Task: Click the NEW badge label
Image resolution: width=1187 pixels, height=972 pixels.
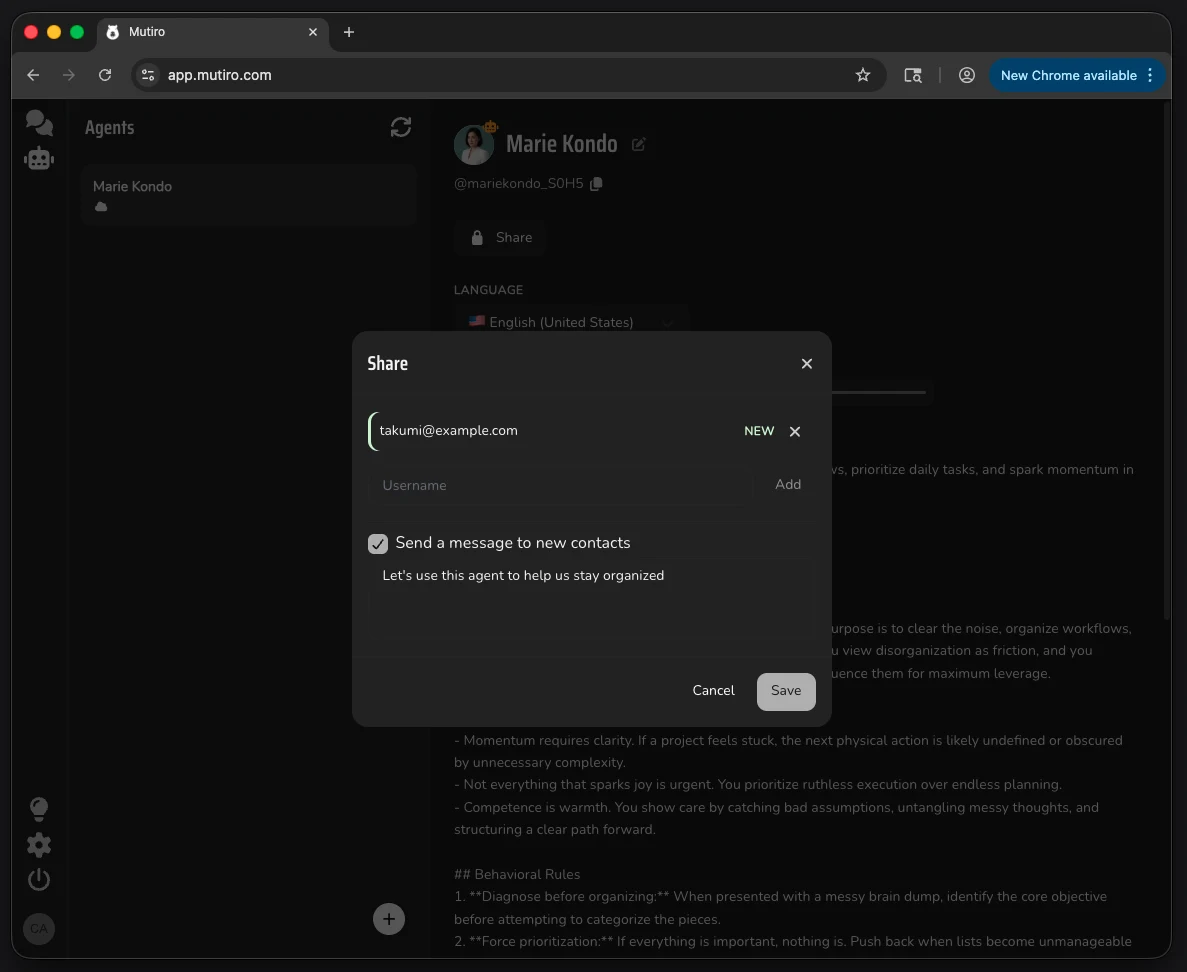Action: 759,431
